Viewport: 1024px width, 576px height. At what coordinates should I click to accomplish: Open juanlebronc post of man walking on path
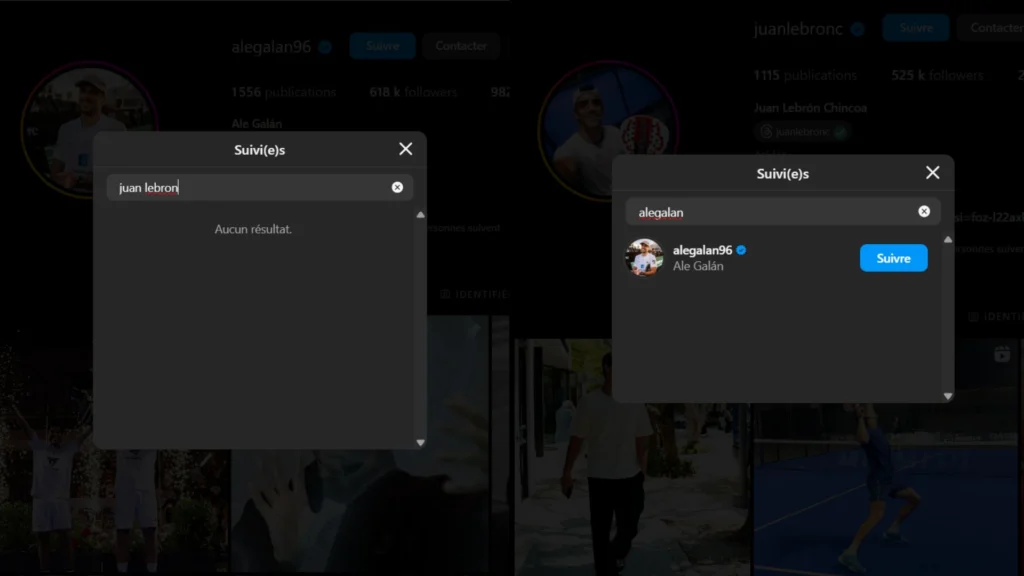(633, 457)
